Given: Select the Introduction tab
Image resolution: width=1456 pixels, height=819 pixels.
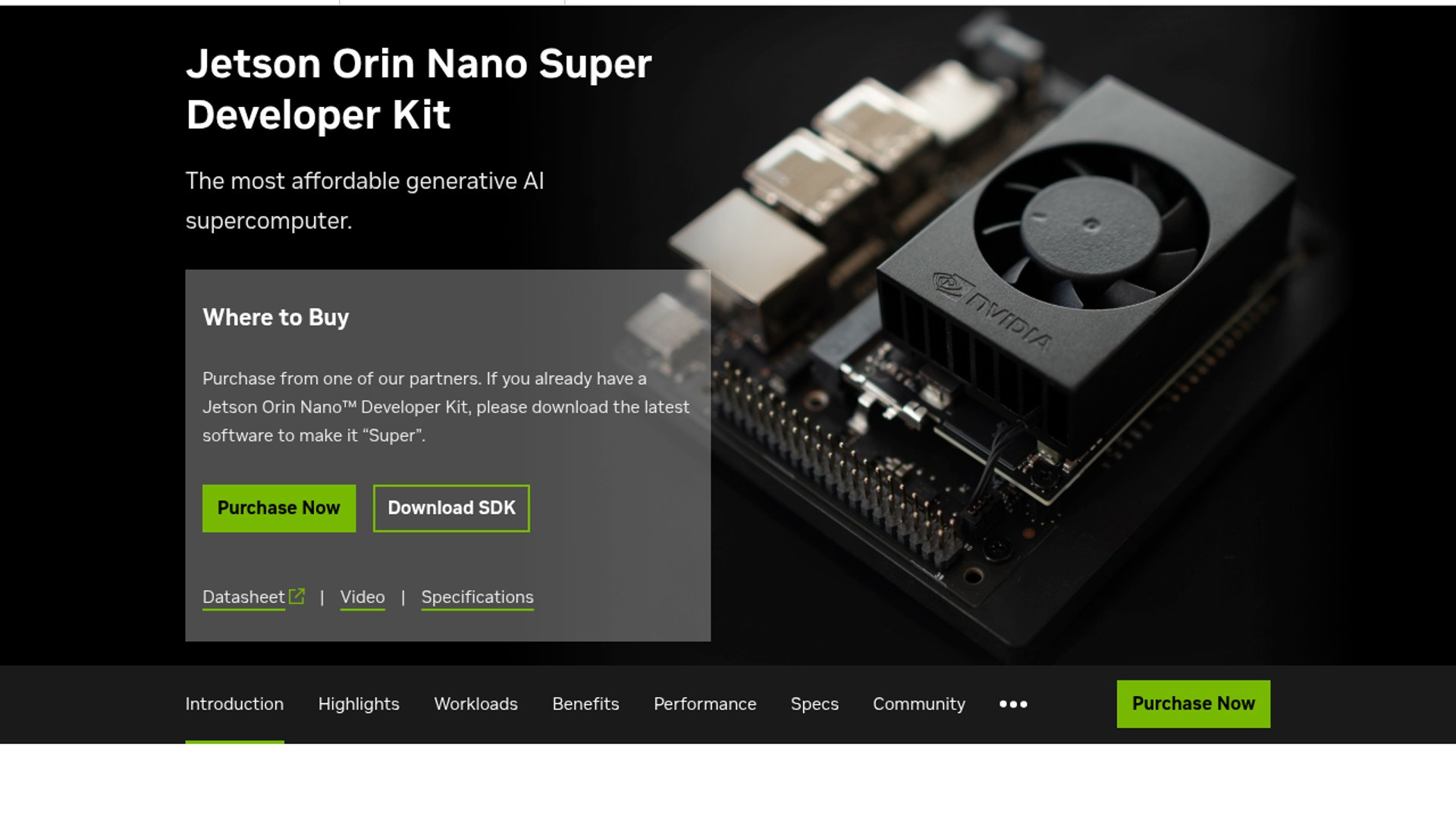Looking at the screenshot, I should pyautogui.click(x=234, y=704).
